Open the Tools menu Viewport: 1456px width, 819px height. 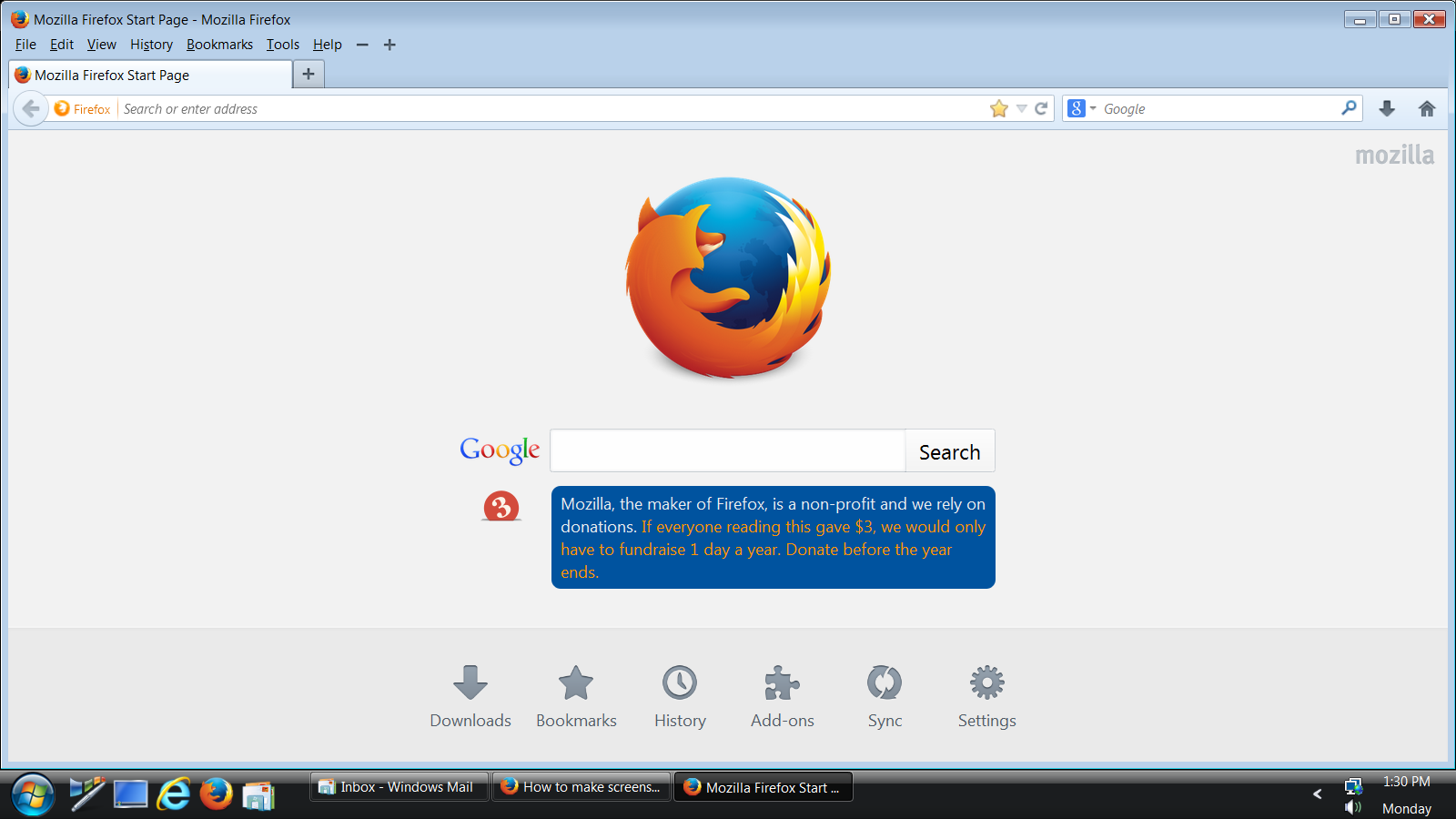click(x=283, y=45)
